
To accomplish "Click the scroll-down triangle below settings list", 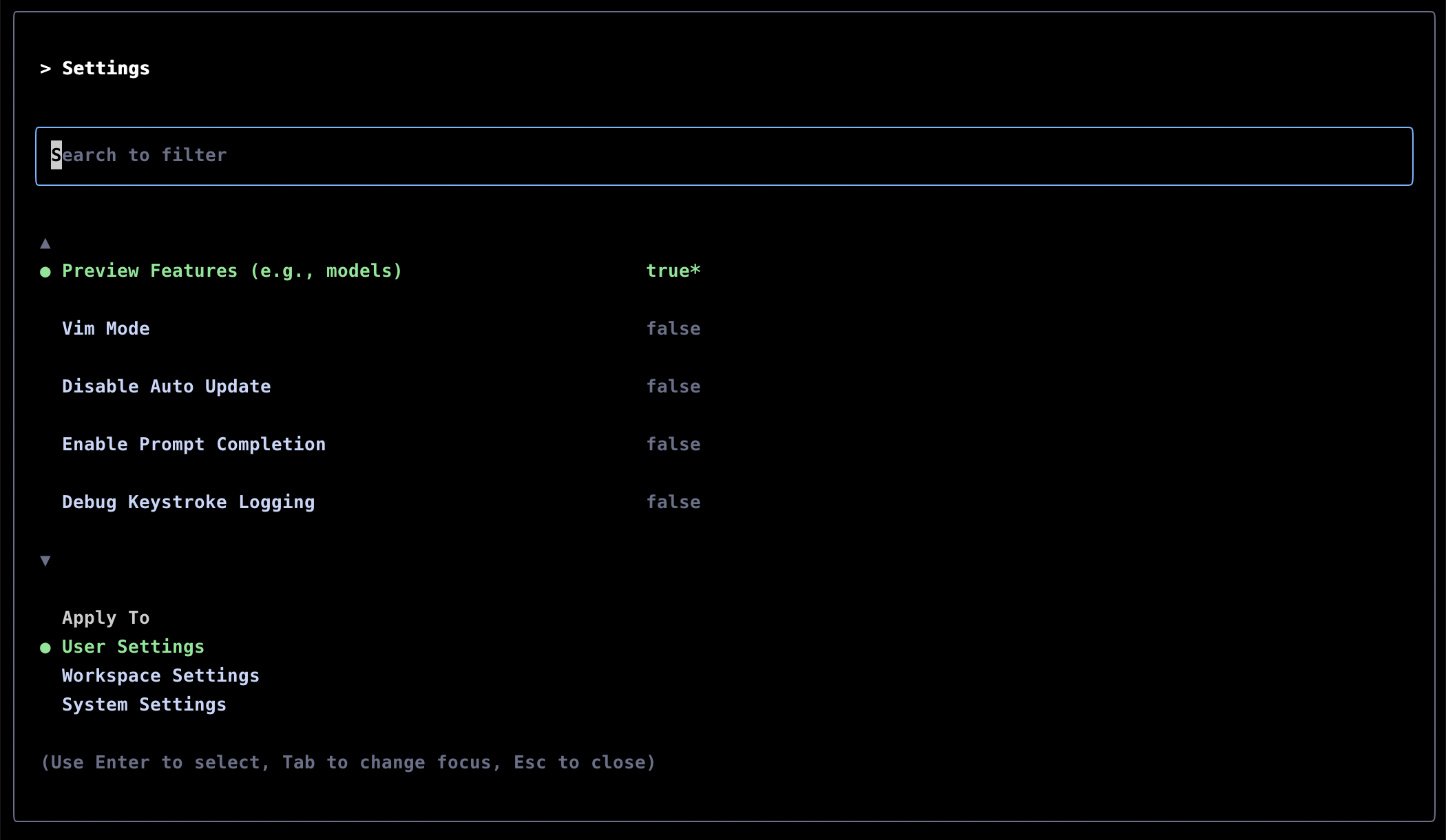I will [45, 560].
